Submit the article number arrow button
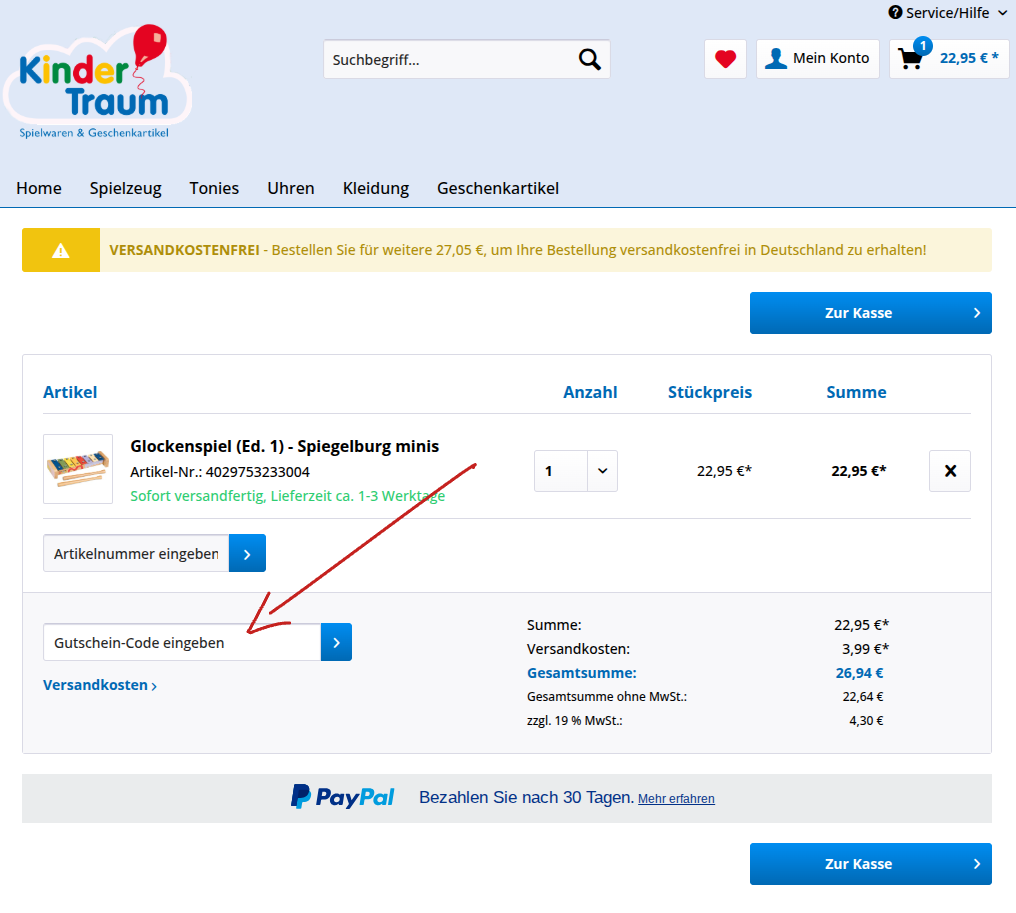Viewport: 1016px width, 913px height. pyautogui.click(x=247, y=553)
